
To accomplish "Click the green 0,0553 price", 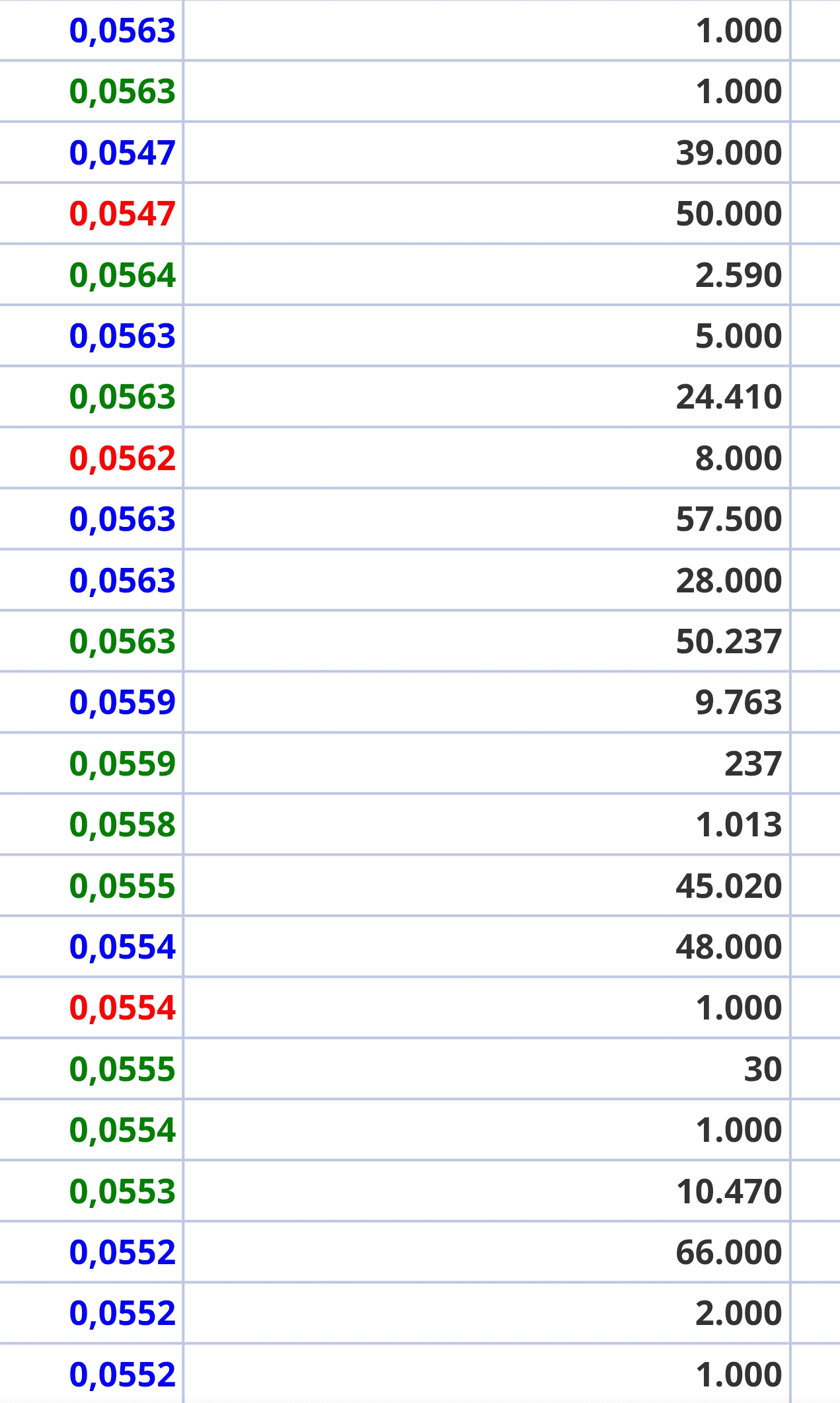I will (122, 1191).
